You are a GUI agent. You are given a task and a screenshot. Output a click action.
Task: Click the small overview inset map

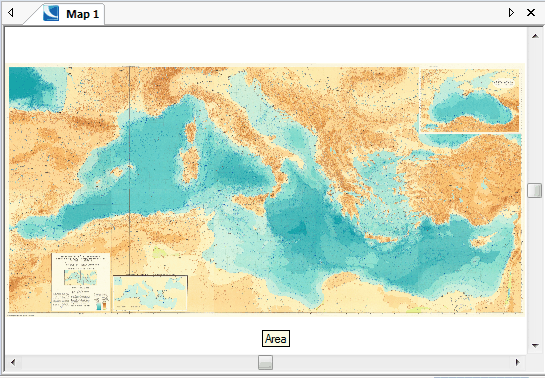150,293
